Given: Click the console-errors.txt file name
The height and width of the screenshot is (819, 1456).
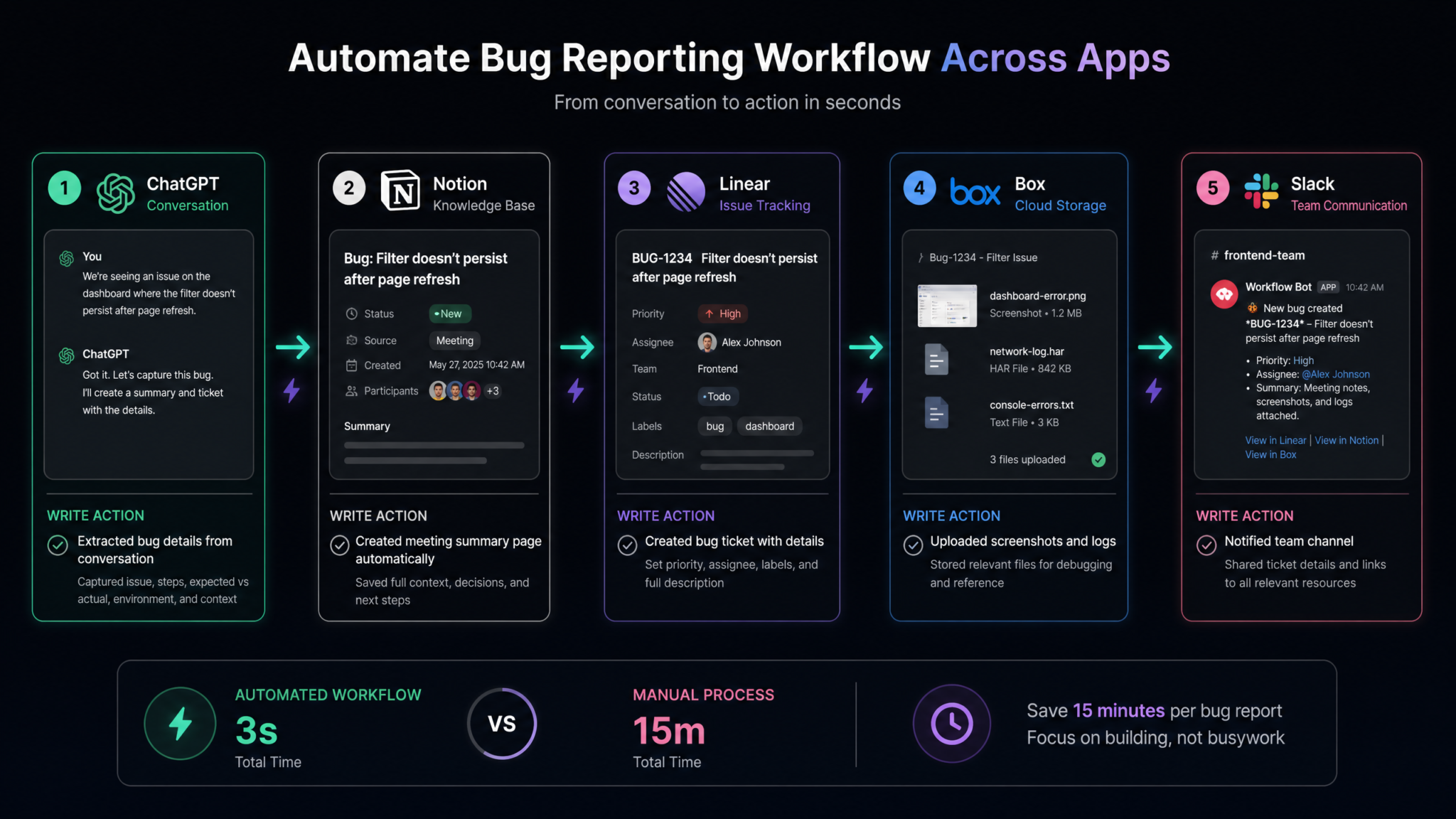Looking at the screenshot, I should pos(1032,405).
